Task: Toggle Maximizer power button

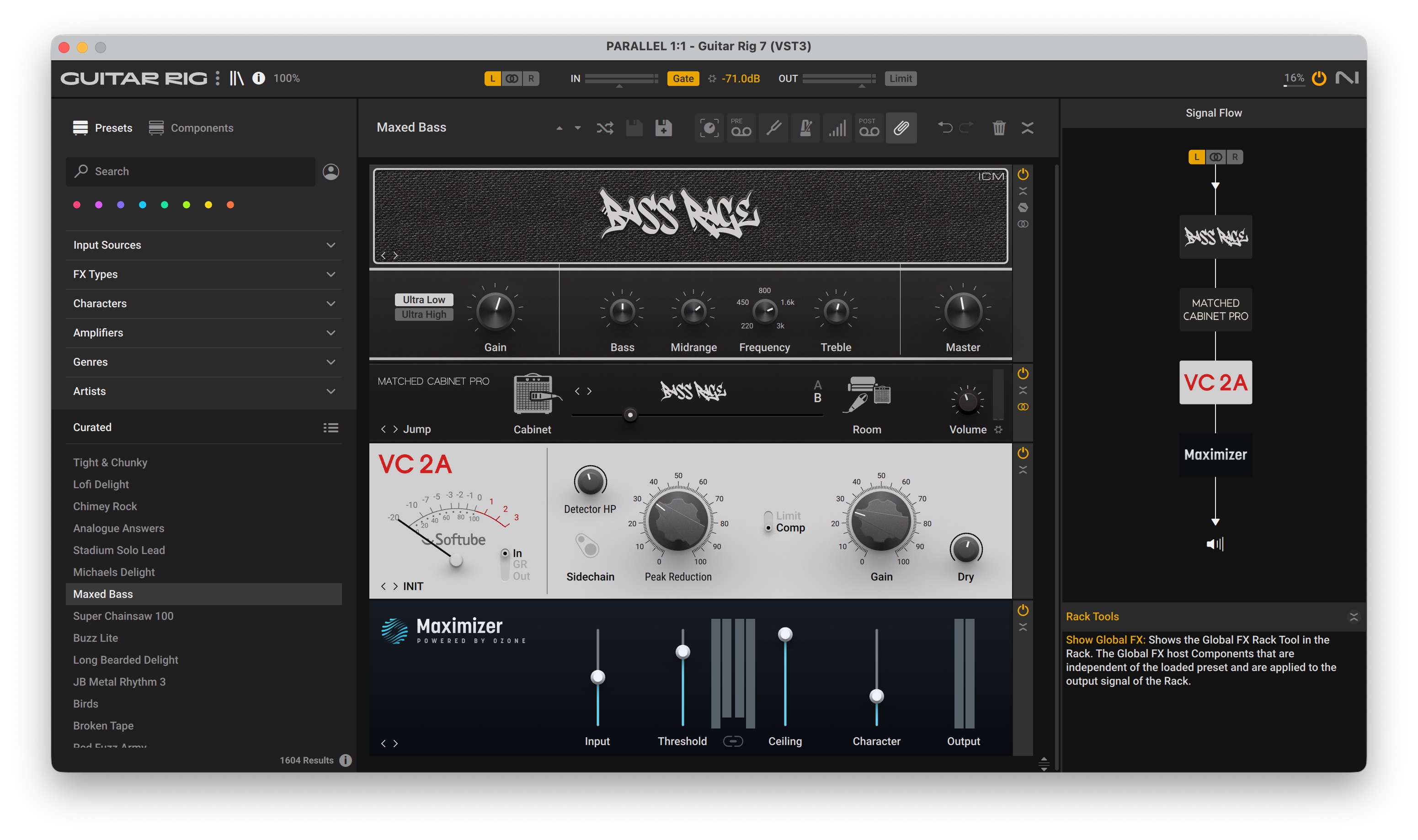Action: click(1023, 610)
